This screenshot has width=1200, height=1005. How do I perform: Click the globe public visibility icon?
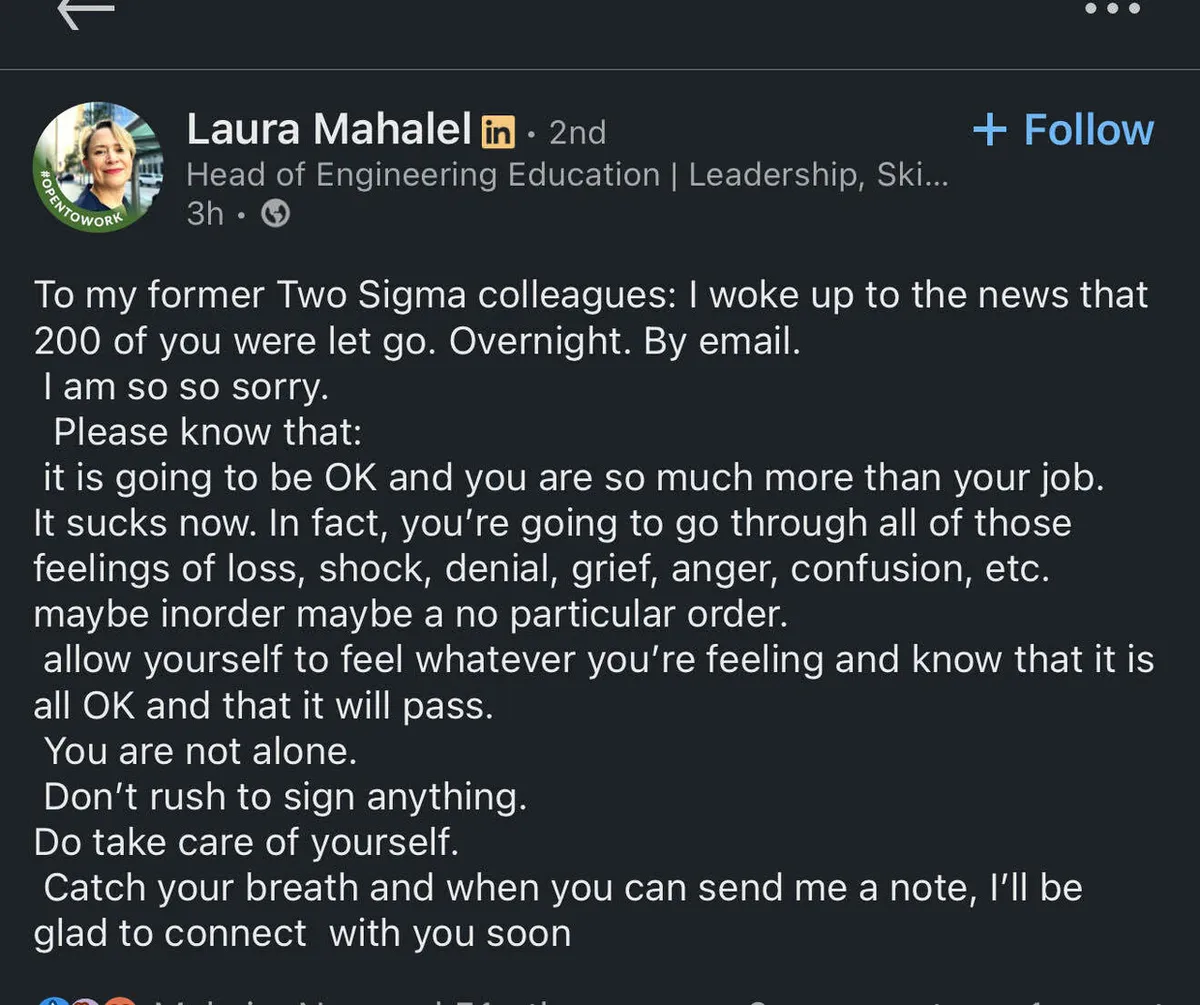(x=275, y=214)
